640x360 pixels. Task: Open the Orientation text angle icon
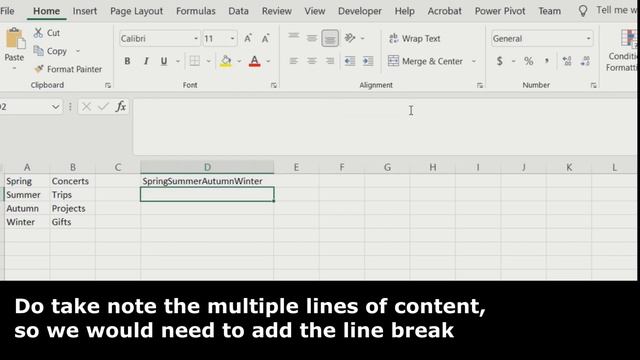350,38
